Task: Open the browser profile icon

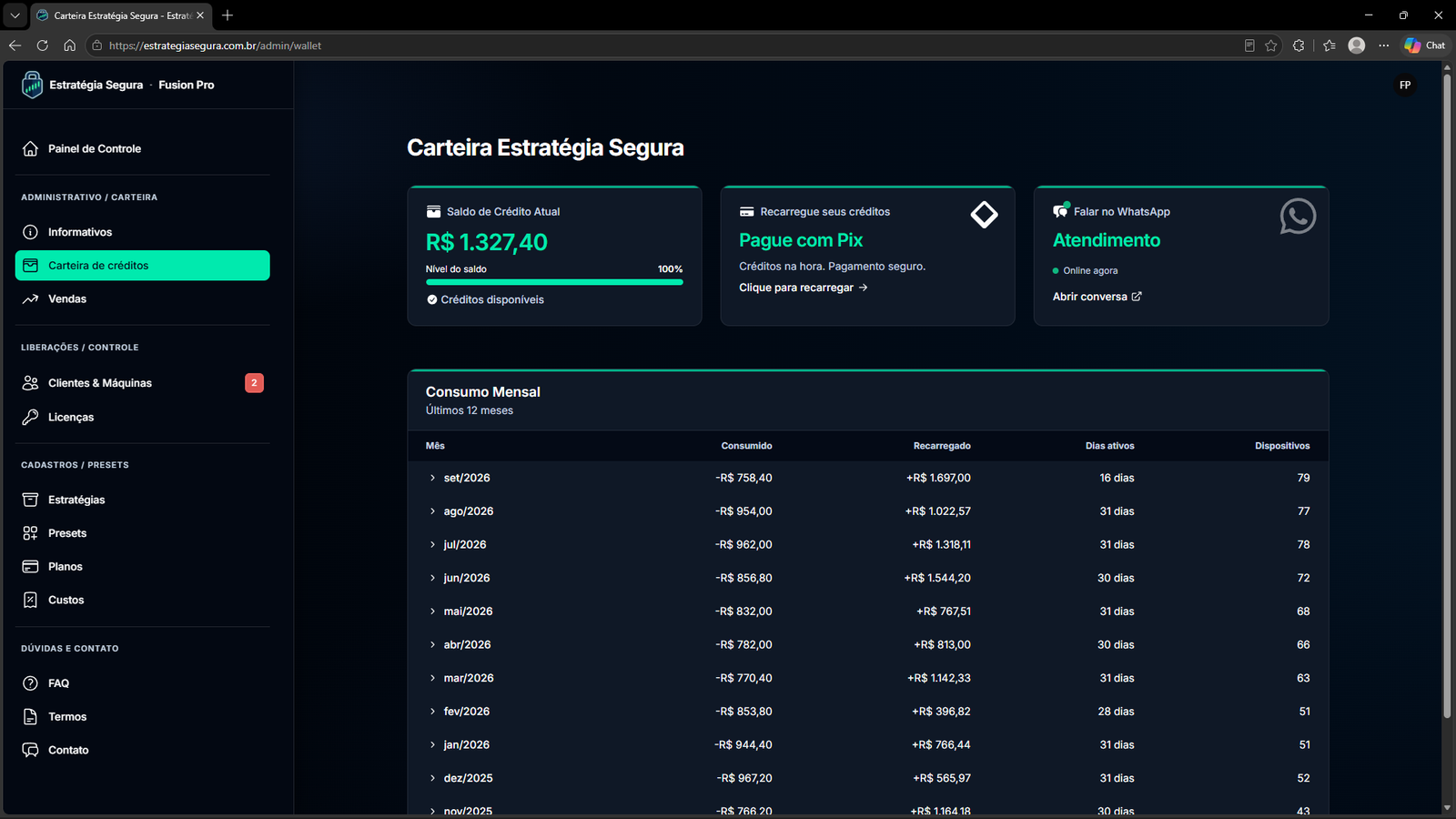Action: [x=1357, y=45]
